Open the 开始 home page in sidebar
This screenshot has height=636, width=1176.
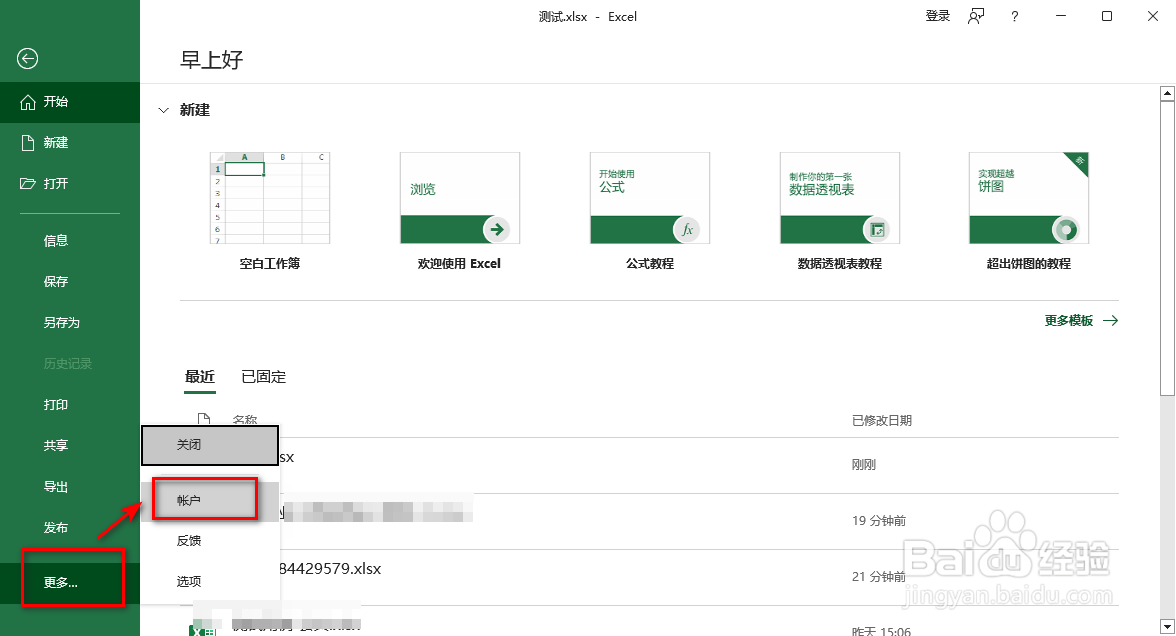pyautogui.click(x=70, y=102)
